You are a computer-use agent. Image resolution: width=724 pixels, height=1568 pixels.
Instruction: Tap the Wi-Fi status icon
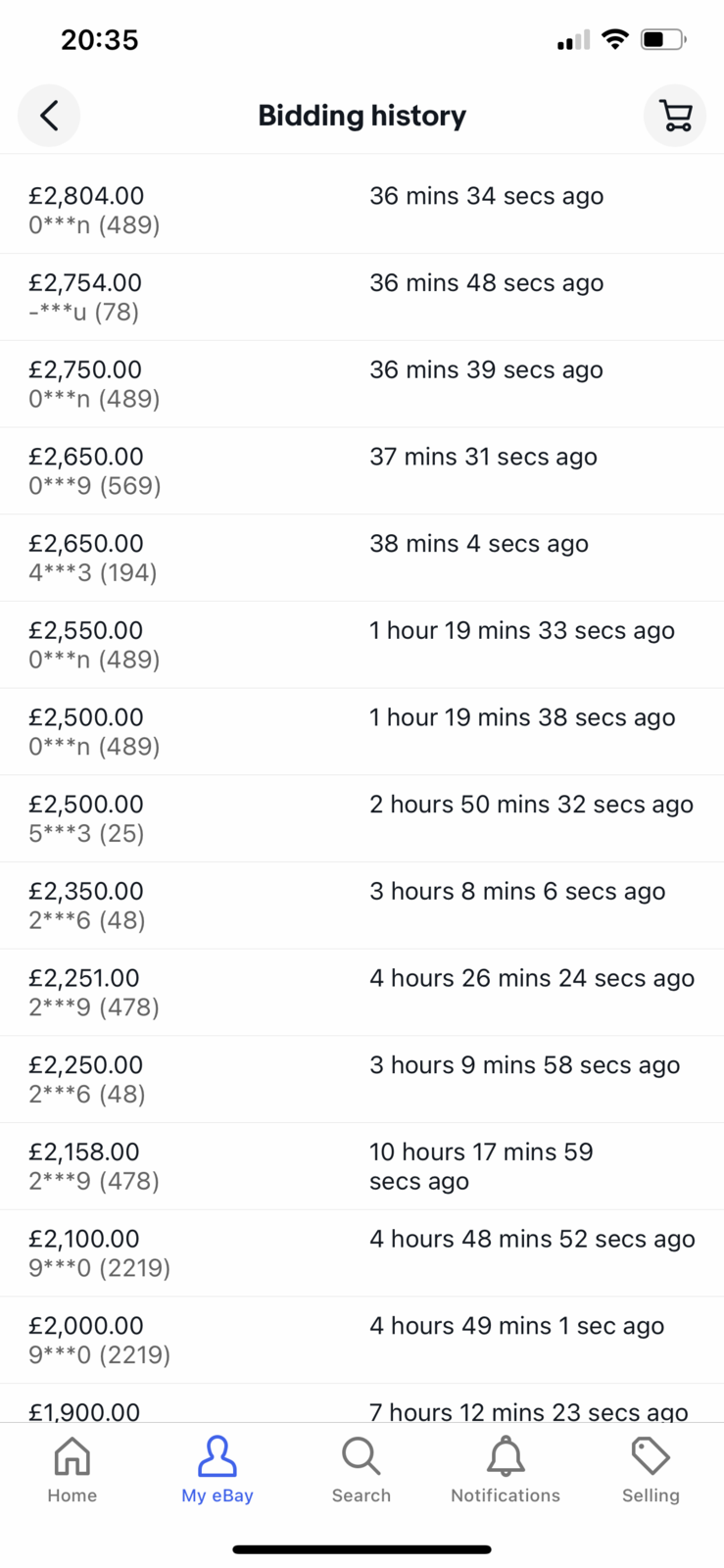click(615, 39)
